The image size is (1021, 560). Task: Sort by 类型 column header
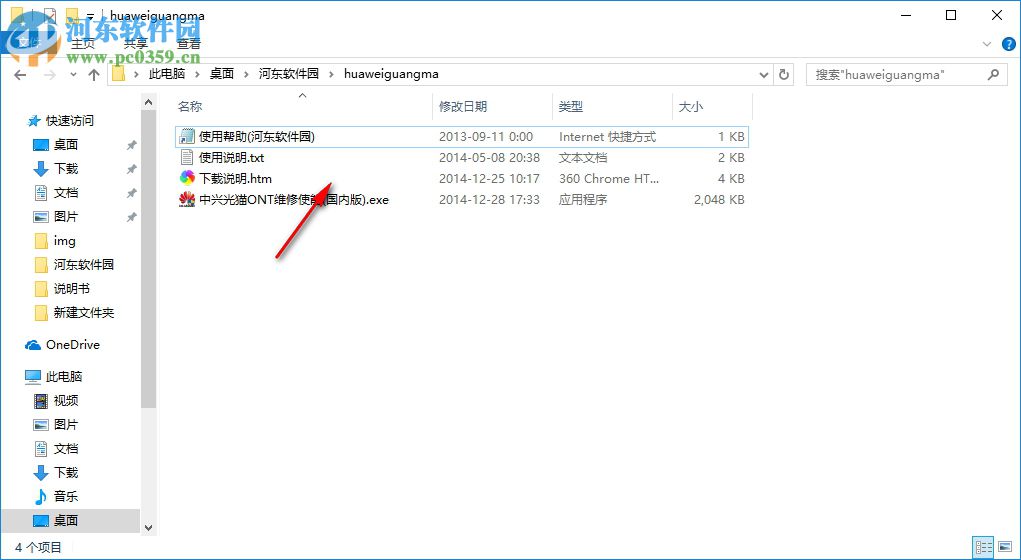coord(571,107)
